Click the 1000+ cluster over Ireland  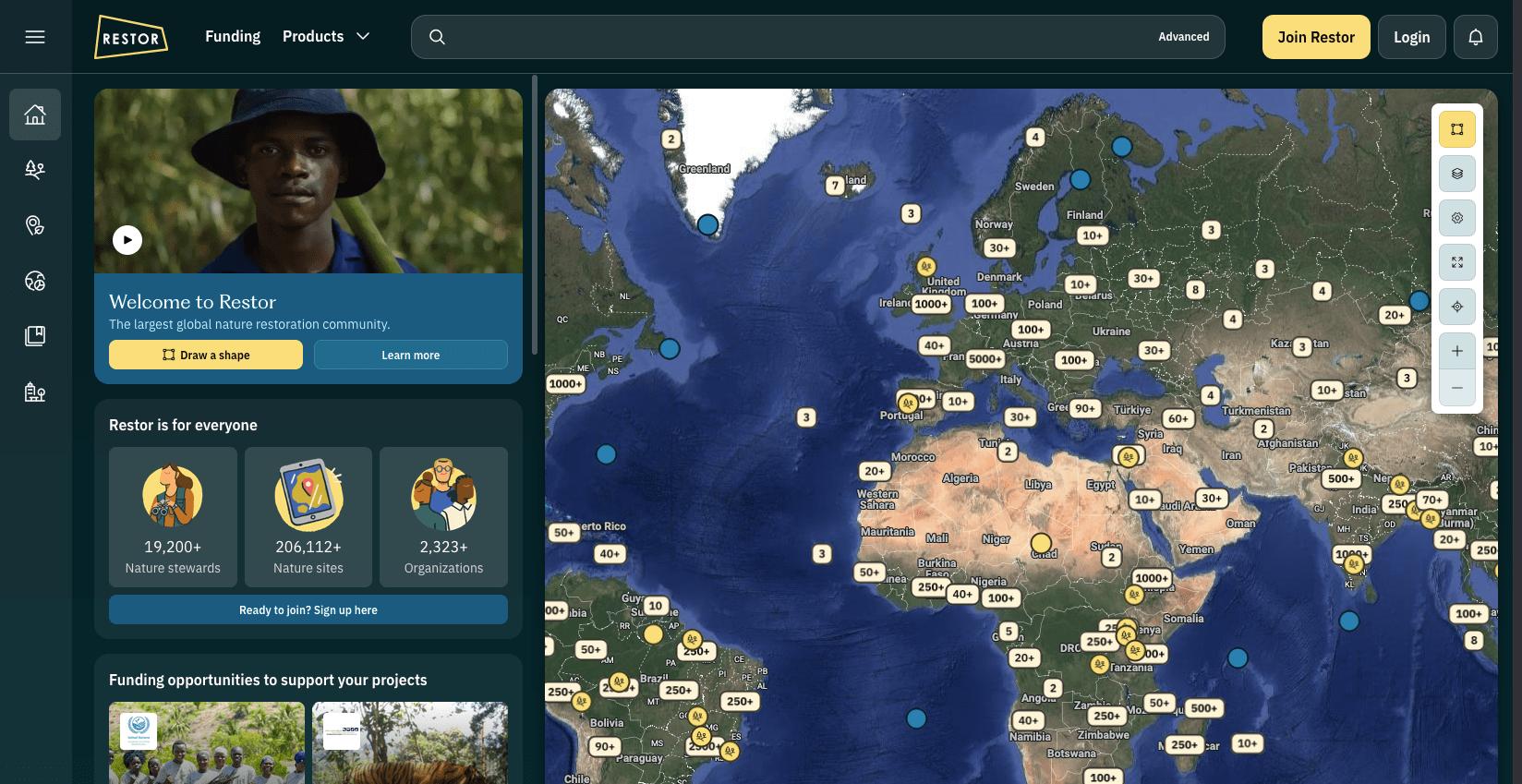coord(931,304)
